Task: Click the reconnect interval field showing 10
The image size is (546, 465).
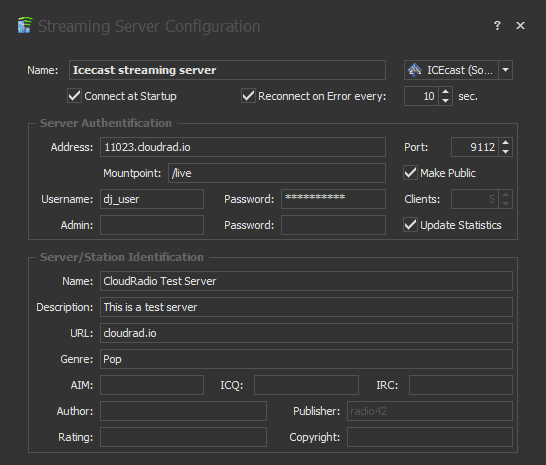Action: 422,96
